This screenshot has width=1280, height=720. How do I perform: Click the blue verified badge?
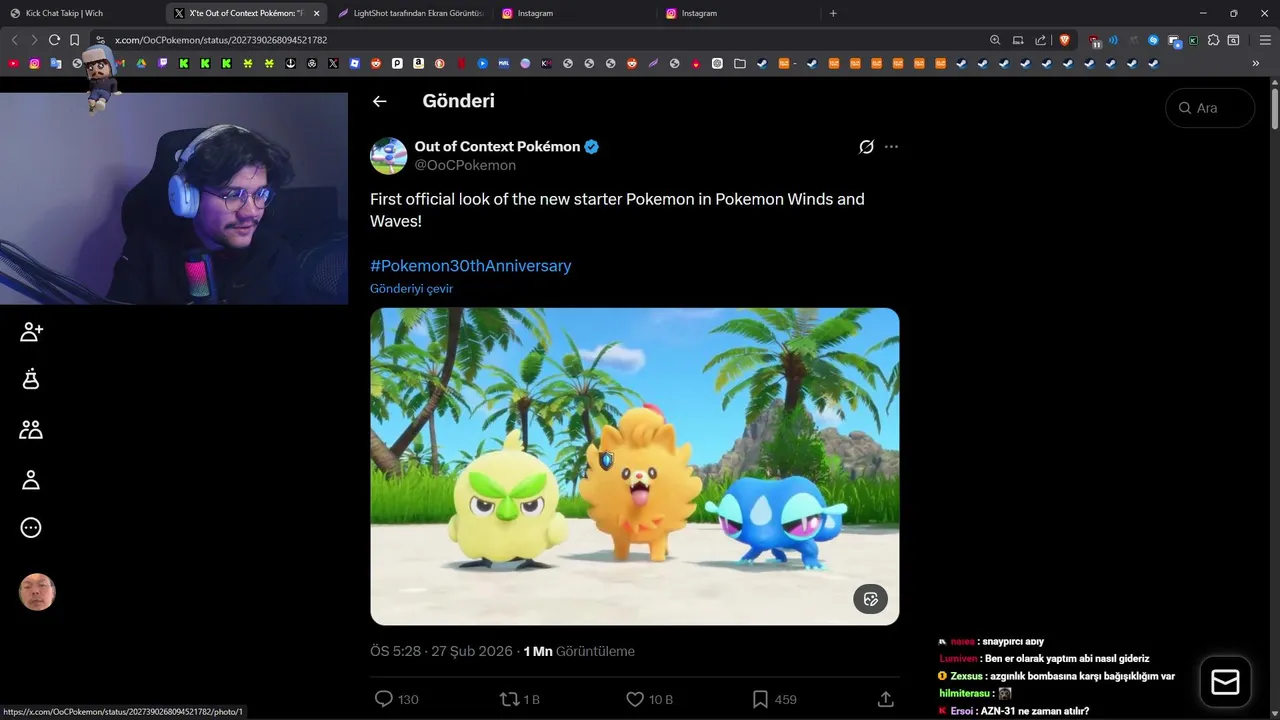[x=592, y=147]
